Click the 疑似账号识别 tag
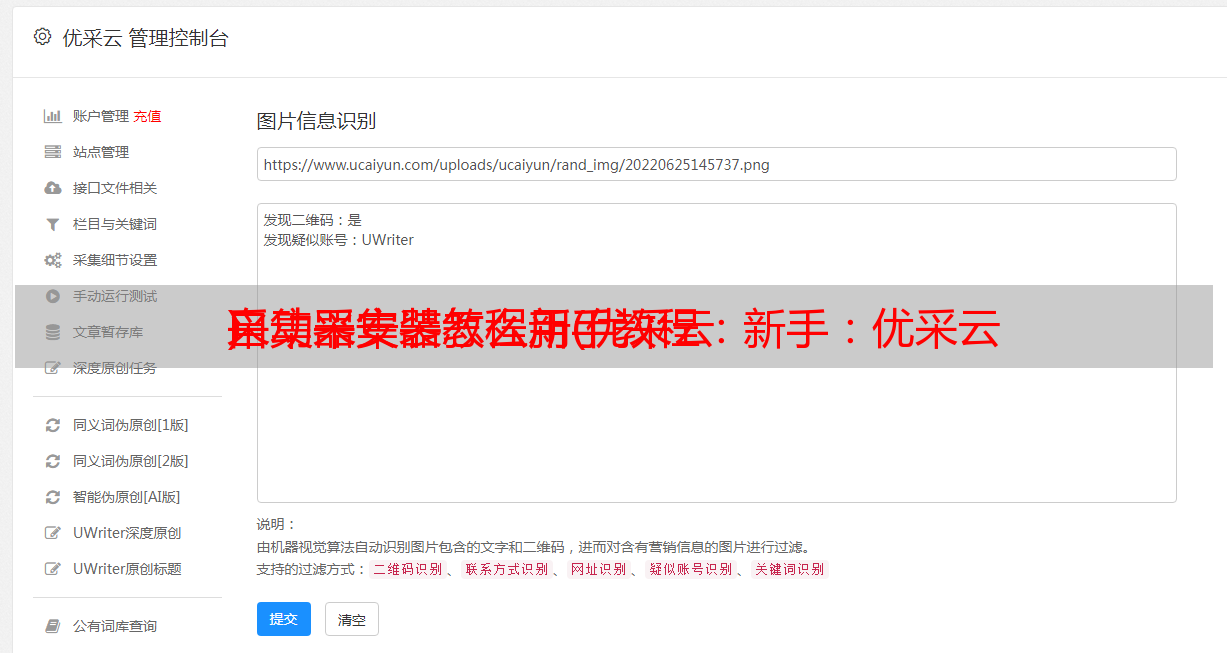This screenshot has width=1227, height=653. (690, 569)
